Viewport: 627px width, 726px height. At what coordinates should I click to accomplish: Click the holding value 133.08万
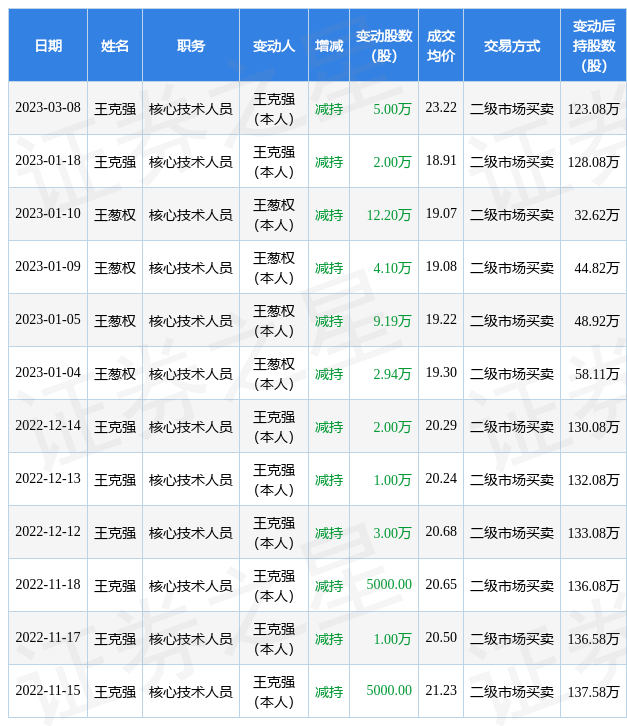click(x=593, y=533)
